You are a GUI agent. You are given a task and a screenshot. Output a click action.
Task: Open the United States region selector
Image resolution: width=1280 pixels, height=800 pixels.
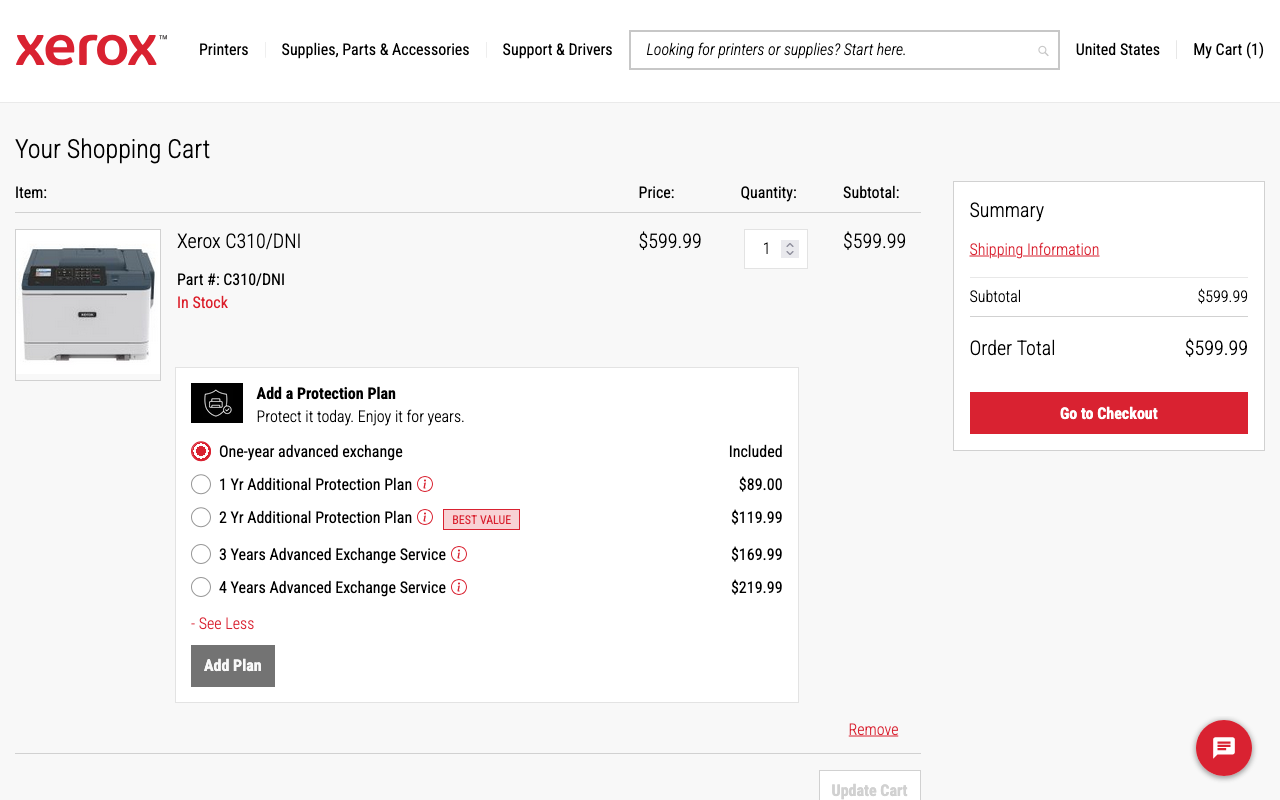(1117, 50)
